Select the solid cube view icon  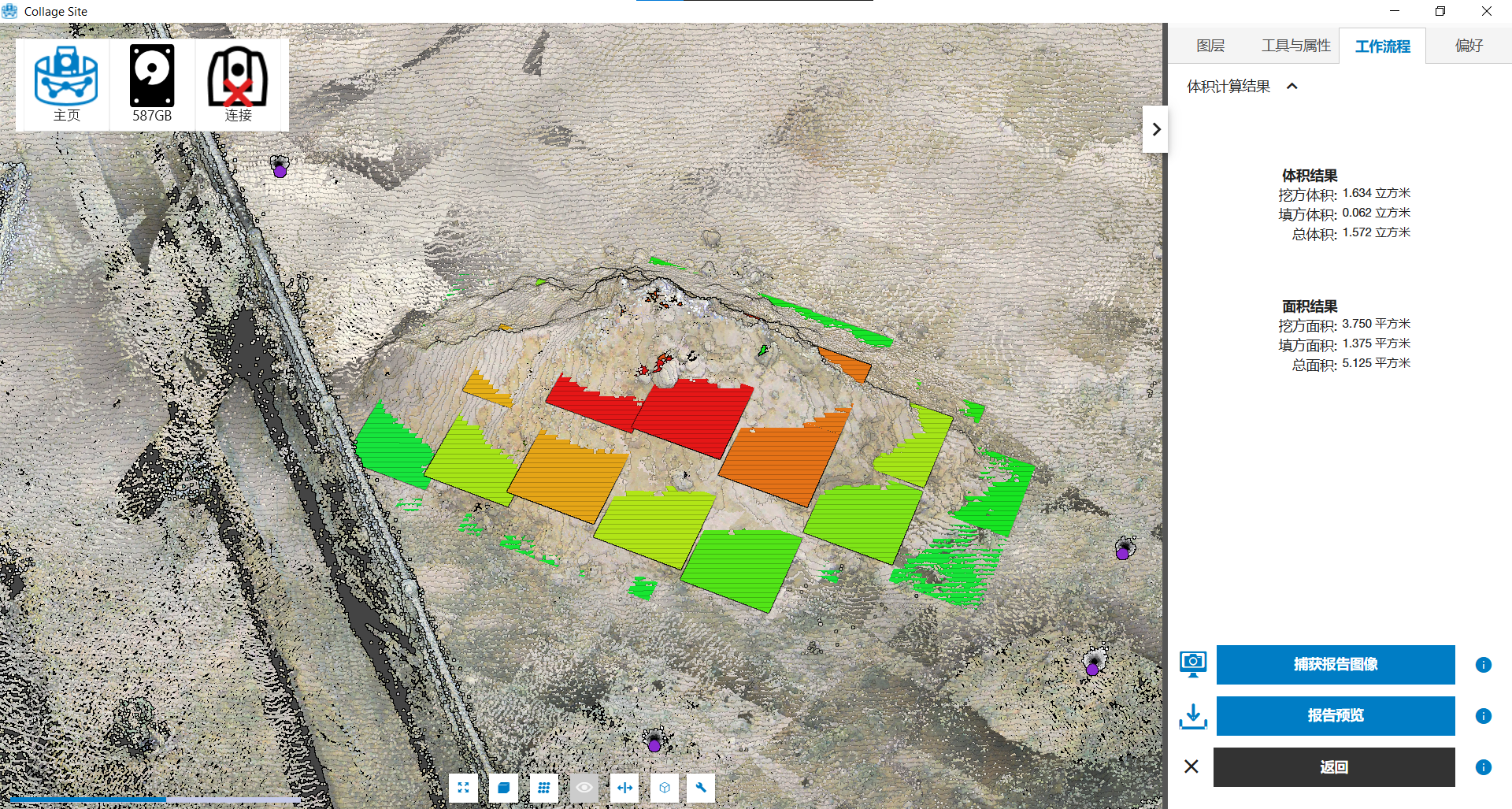pyautogui.click(x=503, y=787)
